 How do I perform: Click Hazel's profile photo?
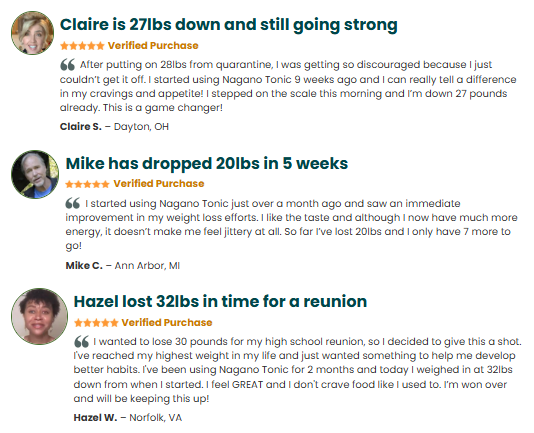point(40,316)
